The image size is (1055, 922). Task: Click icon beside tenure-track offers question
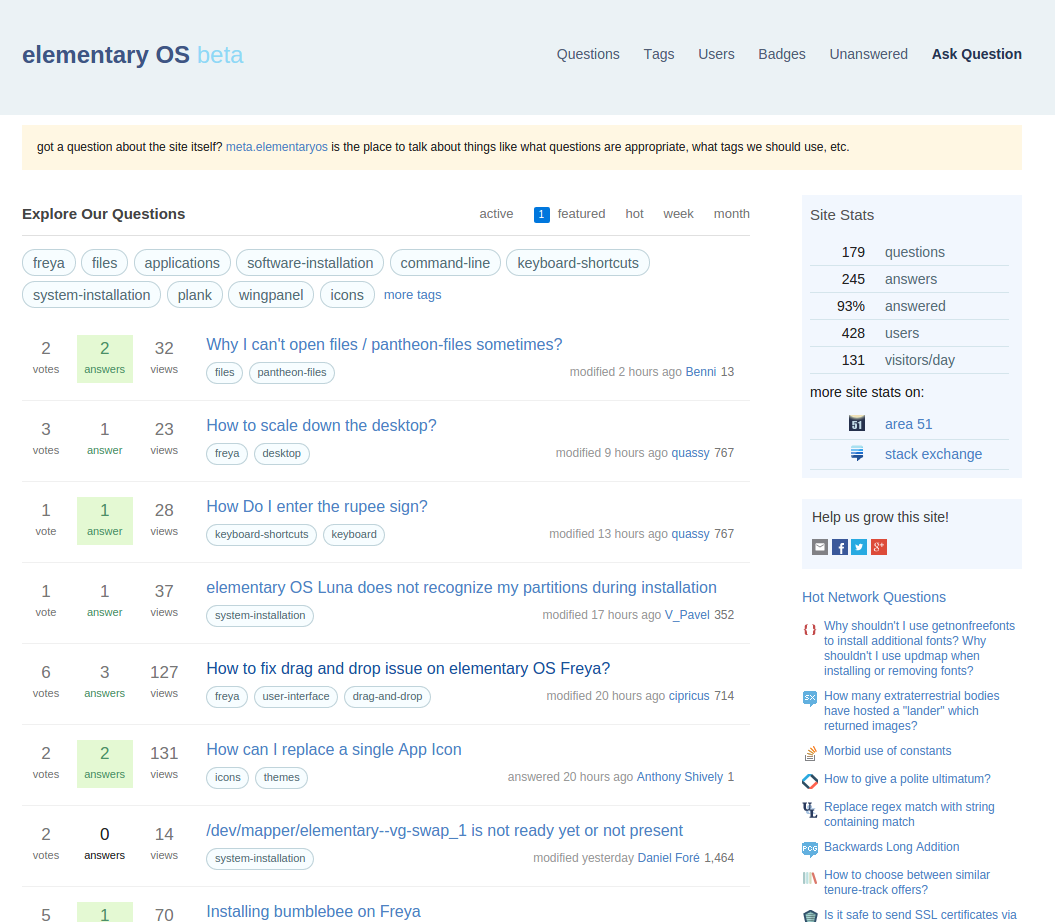[x=810, y=878]
